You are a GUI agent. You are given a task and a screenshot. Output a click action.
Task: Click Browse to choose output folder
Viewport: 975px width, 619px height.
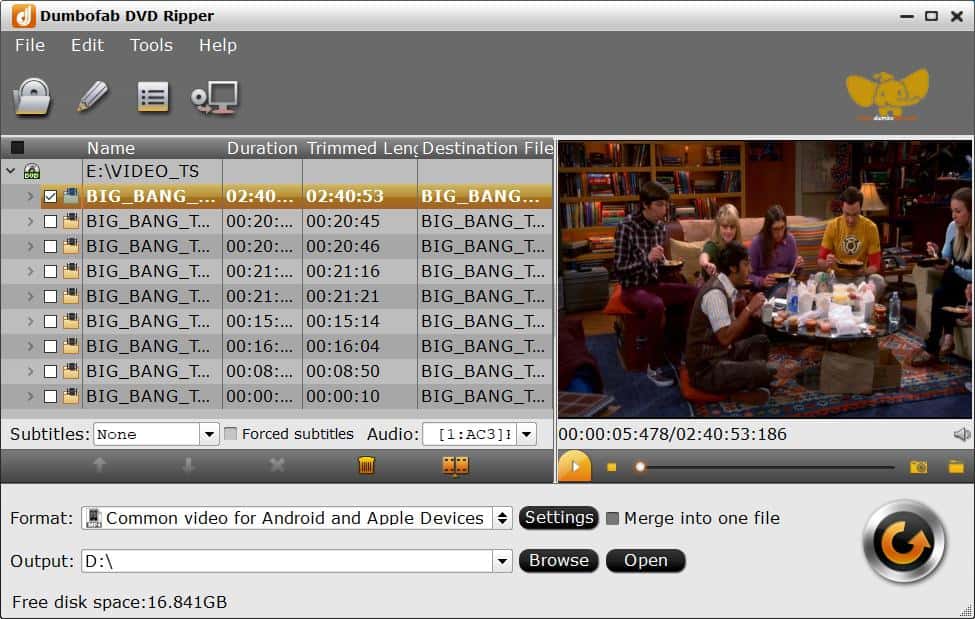click(558, 561)
